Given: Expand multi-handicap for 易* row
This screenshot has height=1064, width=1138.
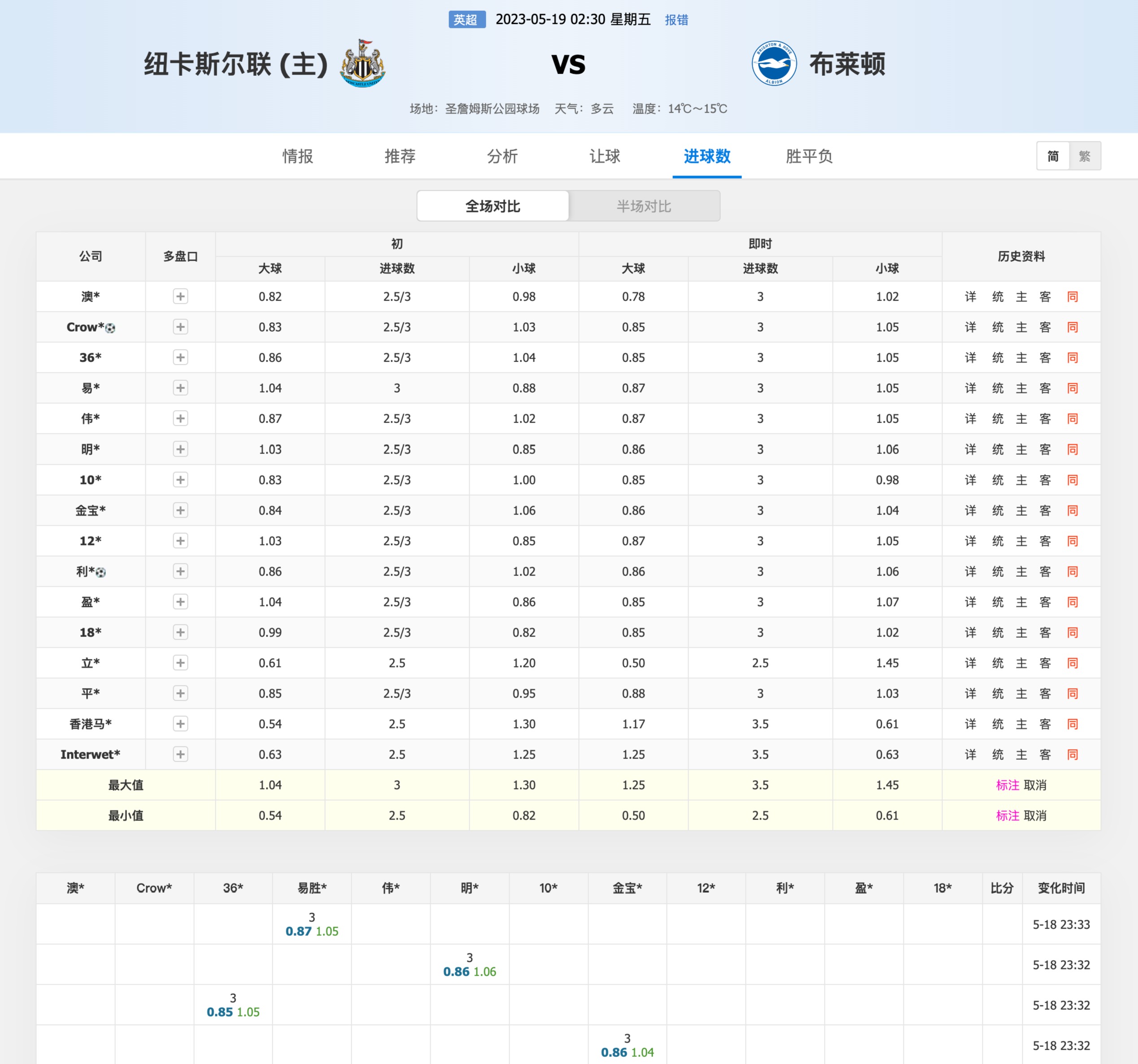Looking at the screenshot, I should (x=180, y=388).
